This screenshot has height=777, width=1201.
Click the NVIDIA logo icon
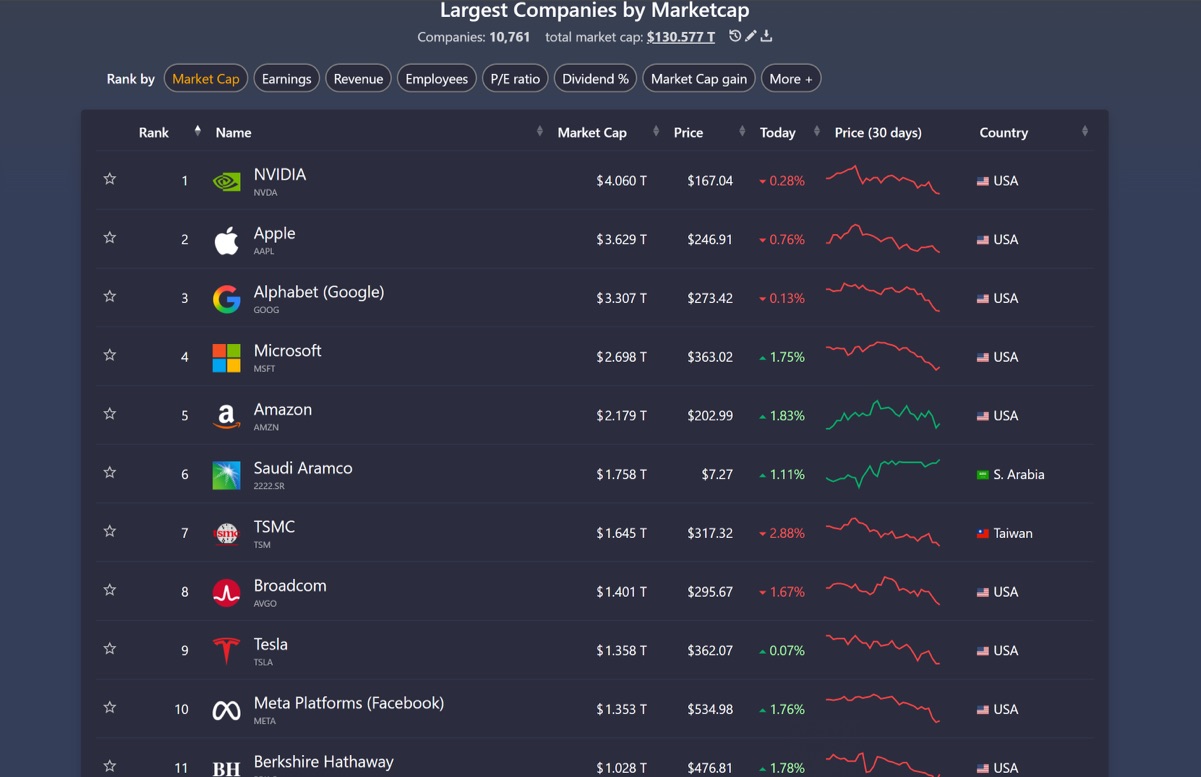click(227, 181)
